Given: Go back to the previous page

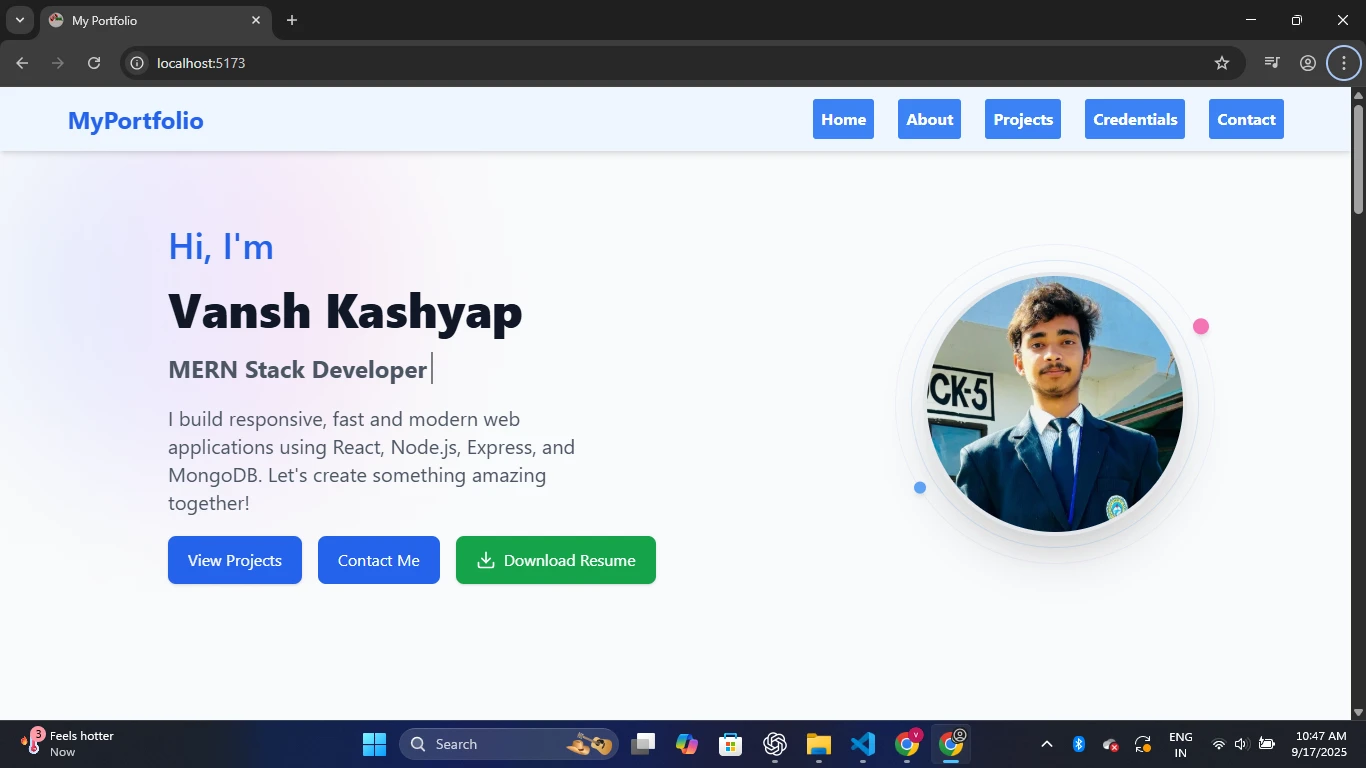Looking at the screenshot, I should 22,63.
